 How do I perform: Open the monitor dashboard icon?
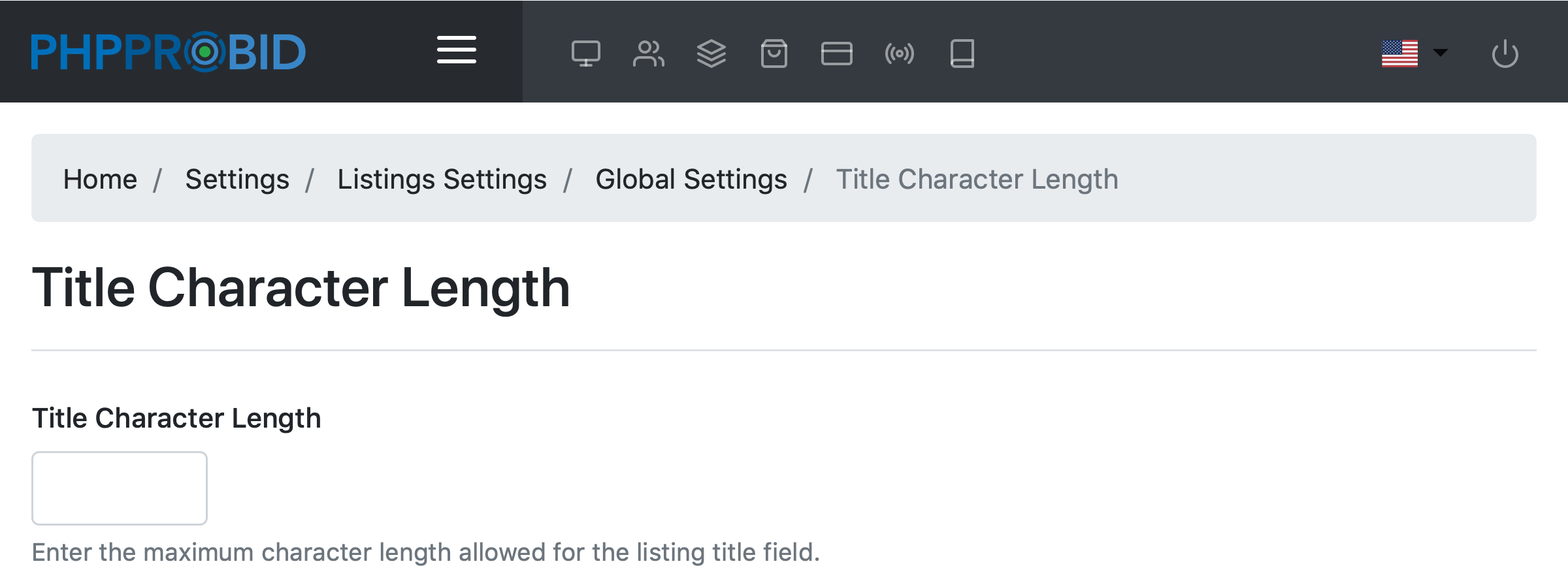pos(585,54)
